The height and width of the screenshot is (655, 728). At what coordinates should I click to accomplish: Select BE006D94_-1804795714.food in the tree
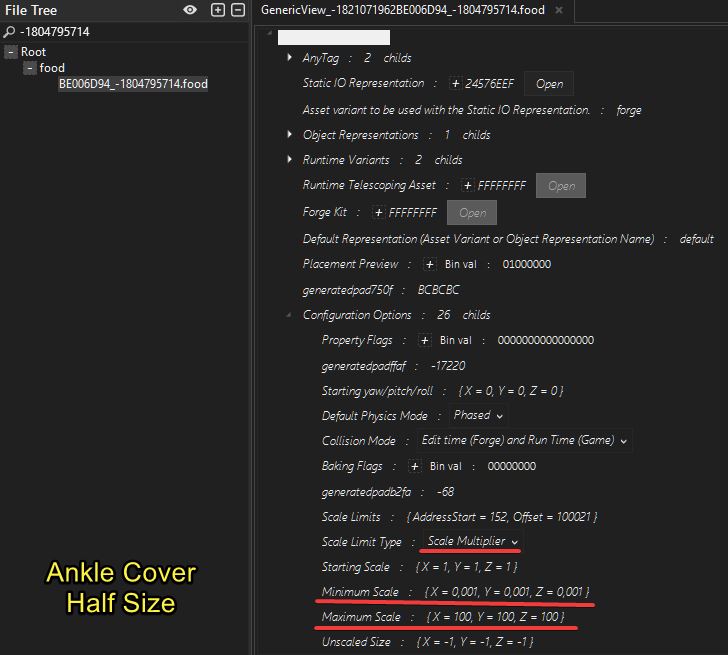tap(133, 84)
